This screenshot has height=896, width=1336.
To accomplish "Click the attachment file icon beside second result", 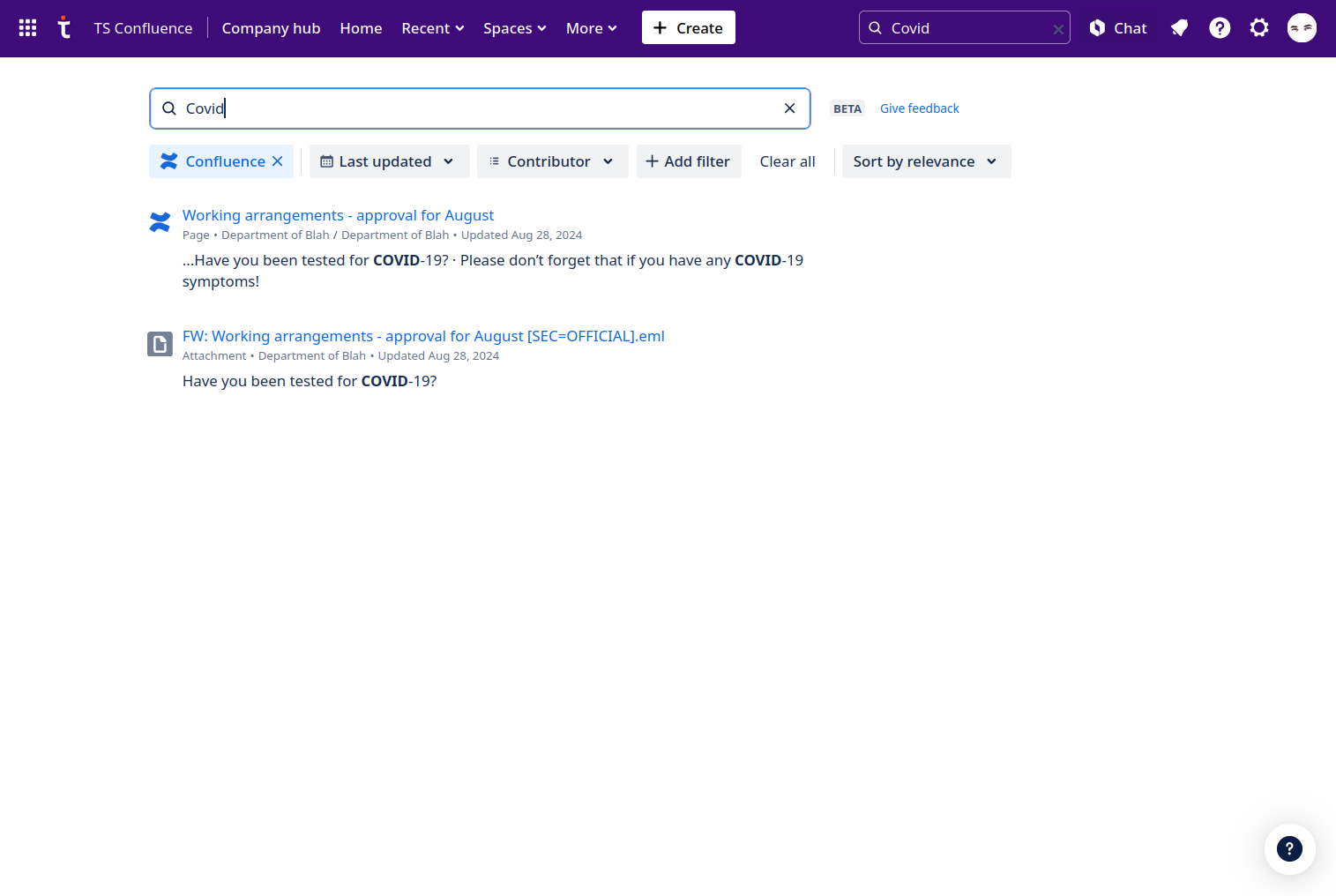I will [160, 344].
